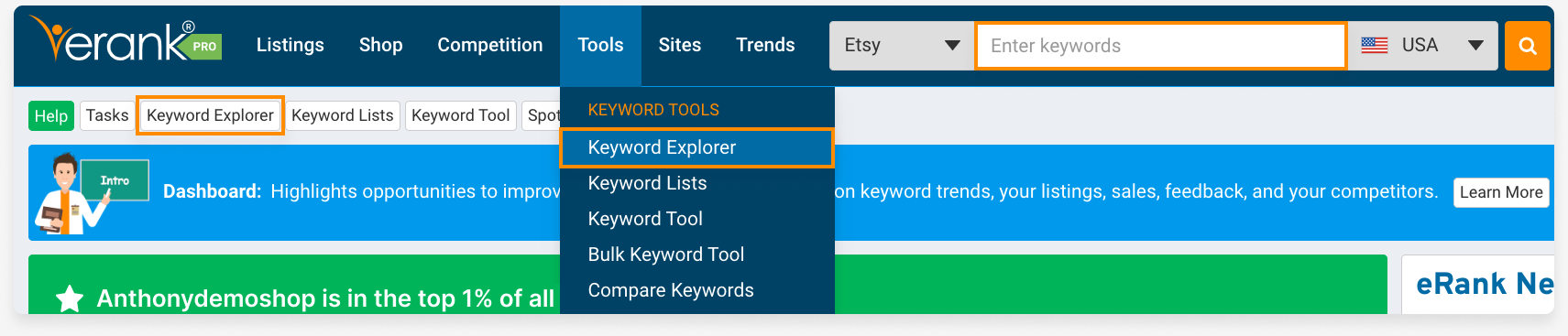Open the Listings menu
1568x336 pixels.
click(x=291, y=45)
